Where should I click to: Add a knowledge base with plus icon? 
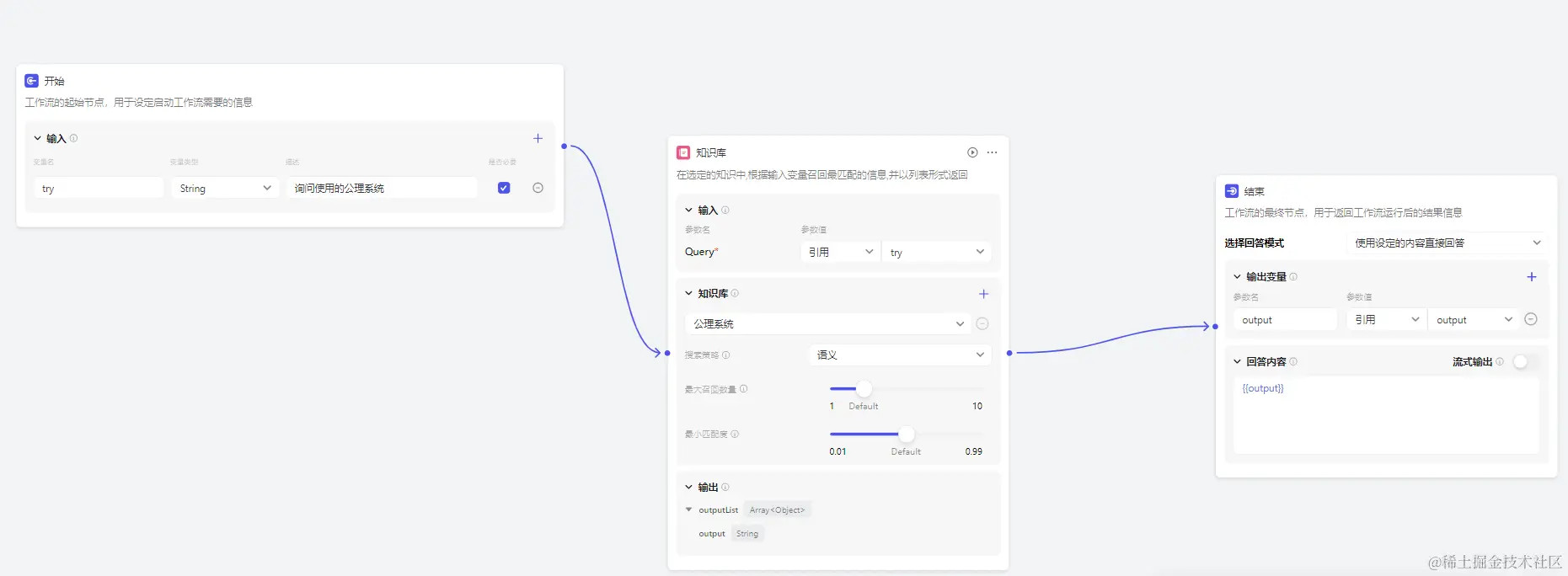pyautogui.click(x=983, y=294)
